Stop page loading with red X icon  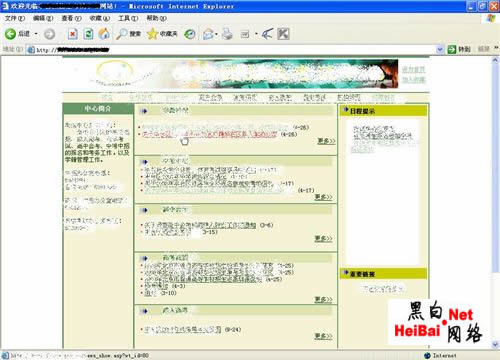click(x=73, y=34)
